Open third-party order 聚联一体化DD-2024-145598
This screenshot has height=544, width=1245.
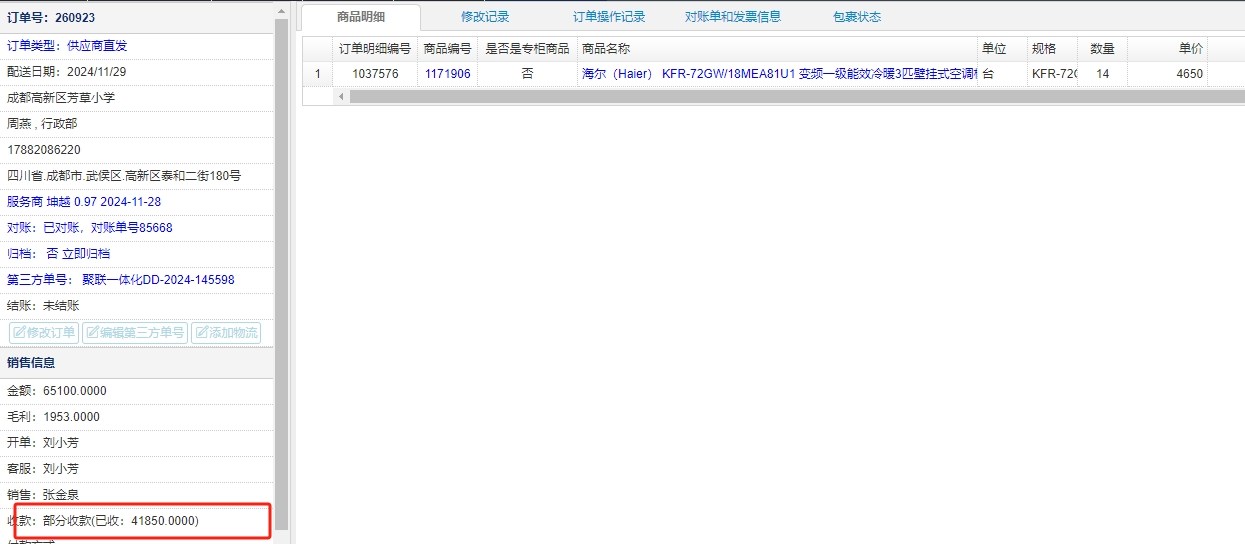(x=158, y=280)
